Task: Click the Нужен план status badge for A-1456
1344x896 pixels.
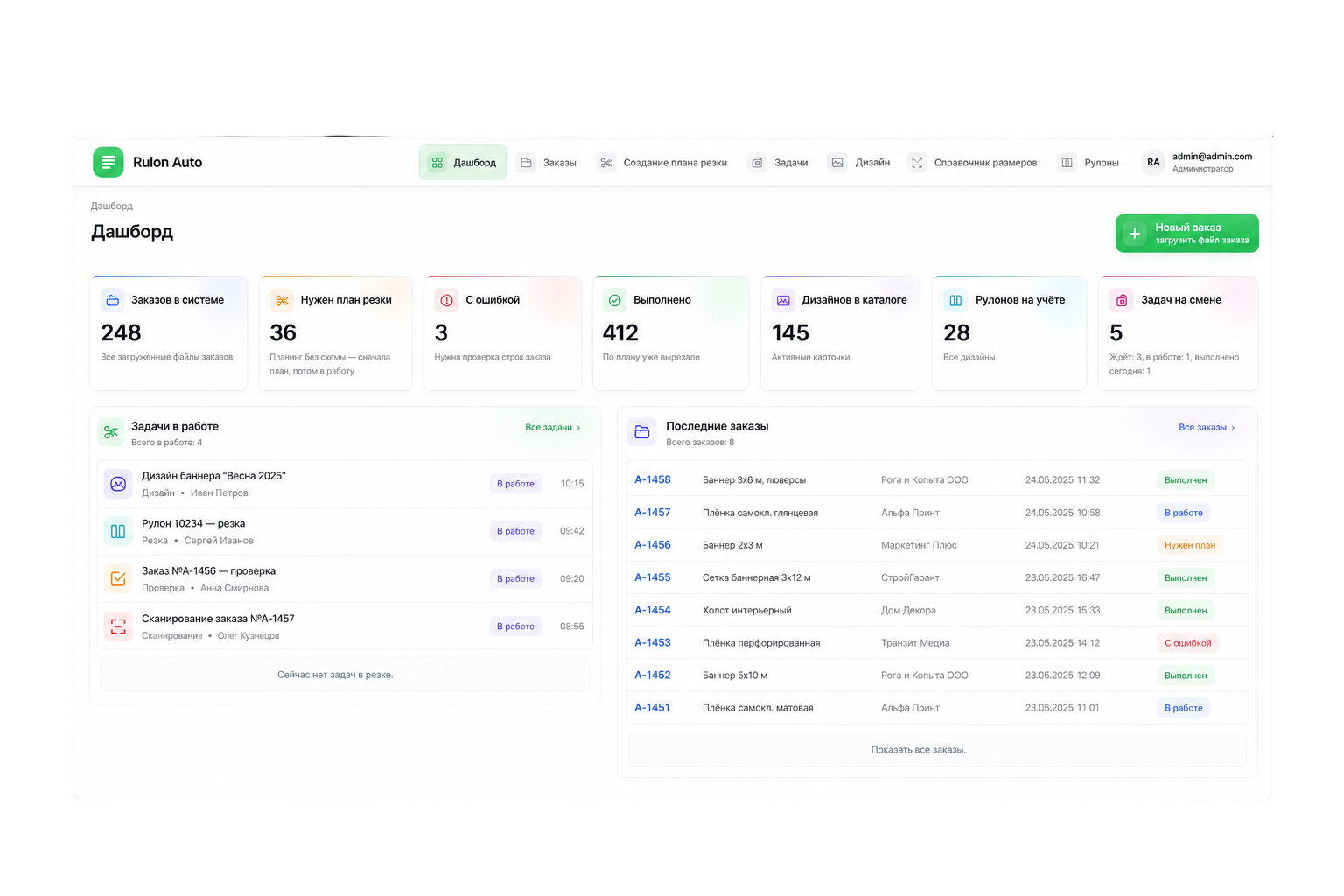Action: 1190,545
